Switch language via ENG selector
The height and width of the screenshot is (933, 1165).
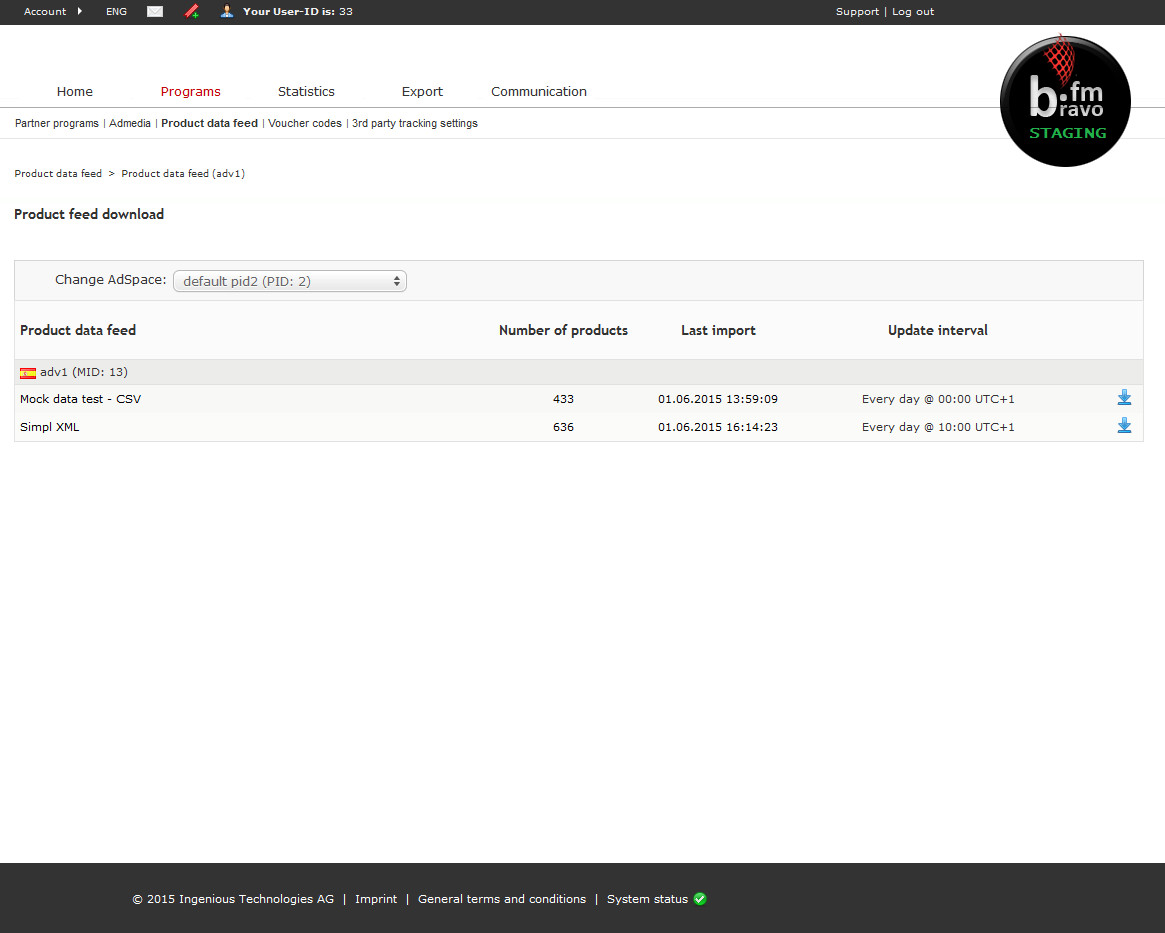(117, 11)
